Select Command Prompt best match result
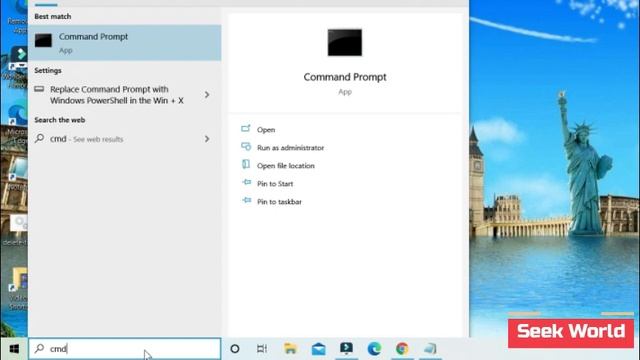 [125, 43]
